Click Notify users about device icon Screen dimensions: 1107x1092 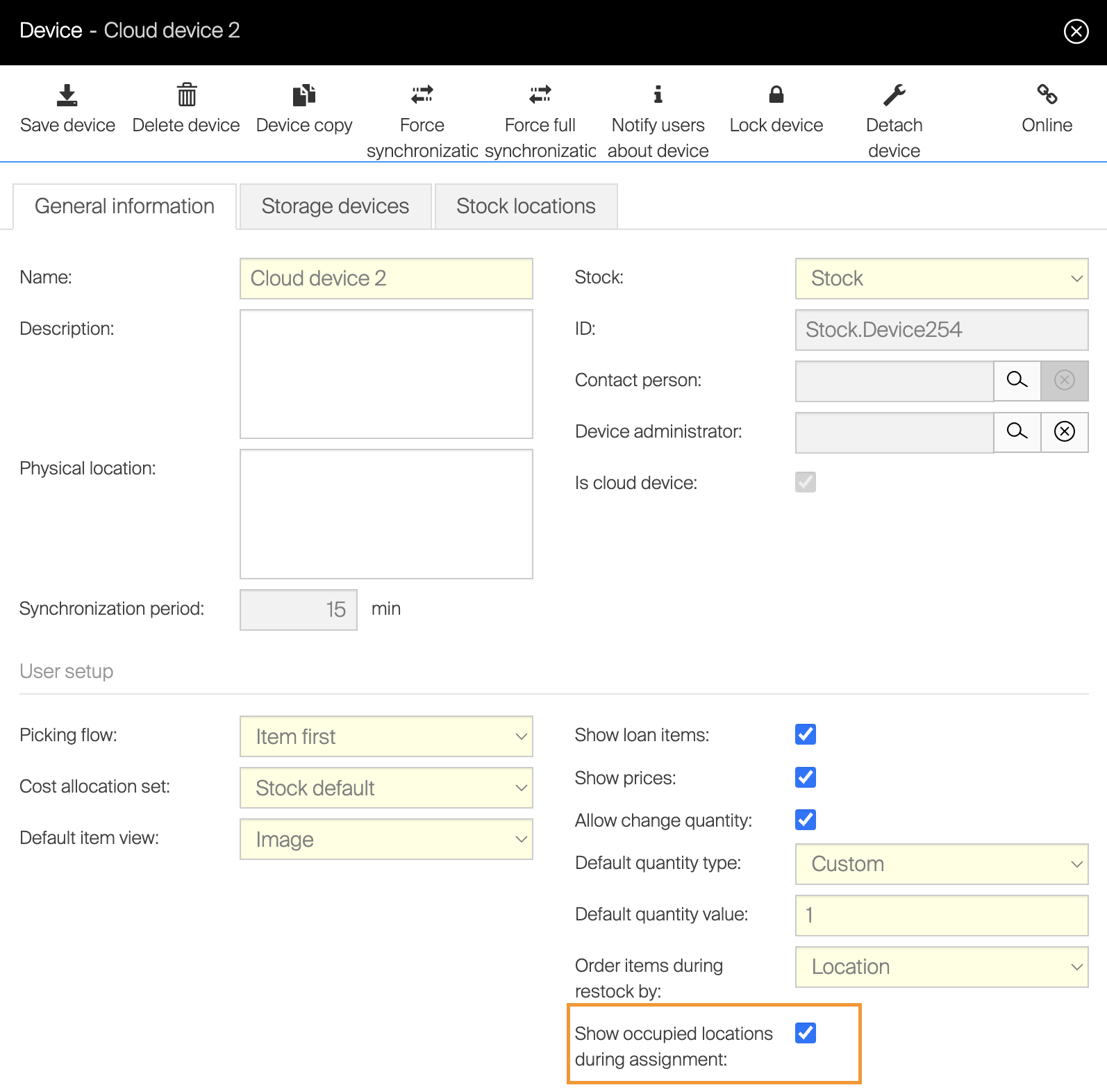click(x=658, y=94)
